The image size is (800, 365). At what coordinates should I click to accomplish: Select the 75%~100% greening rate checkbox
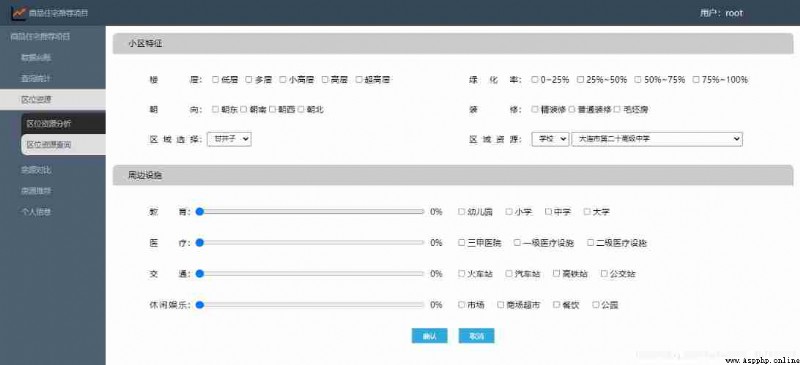tap(696, 80)
